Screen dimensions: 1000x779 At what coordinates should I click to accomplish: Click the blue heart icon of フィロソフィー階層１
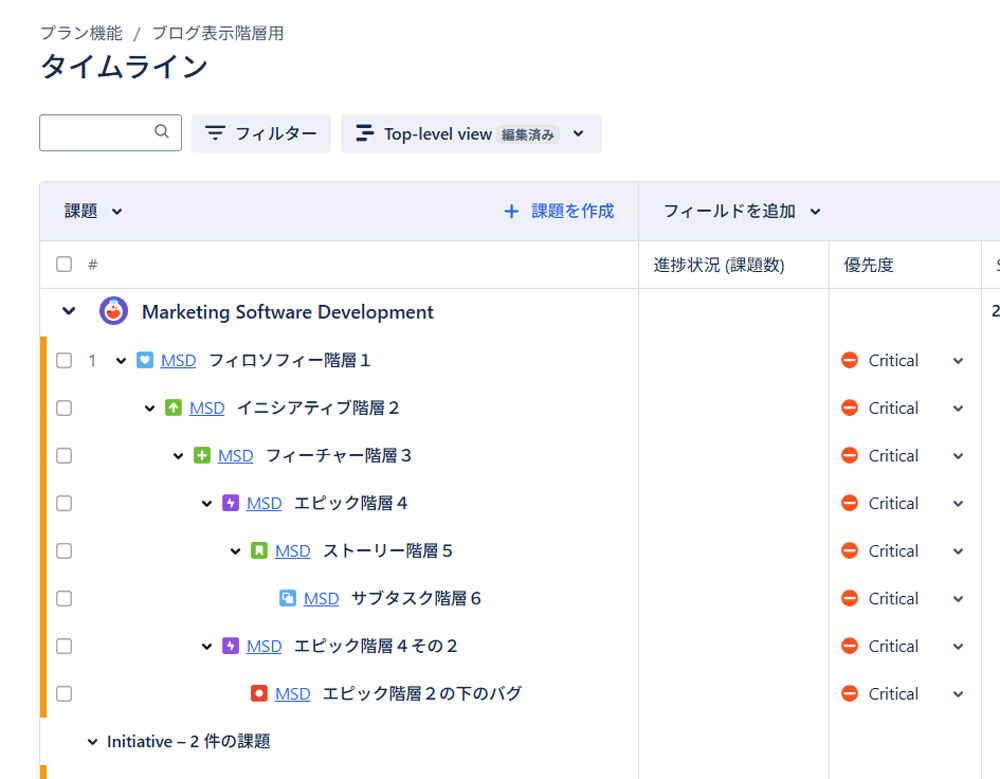click(x=145, y=360)
